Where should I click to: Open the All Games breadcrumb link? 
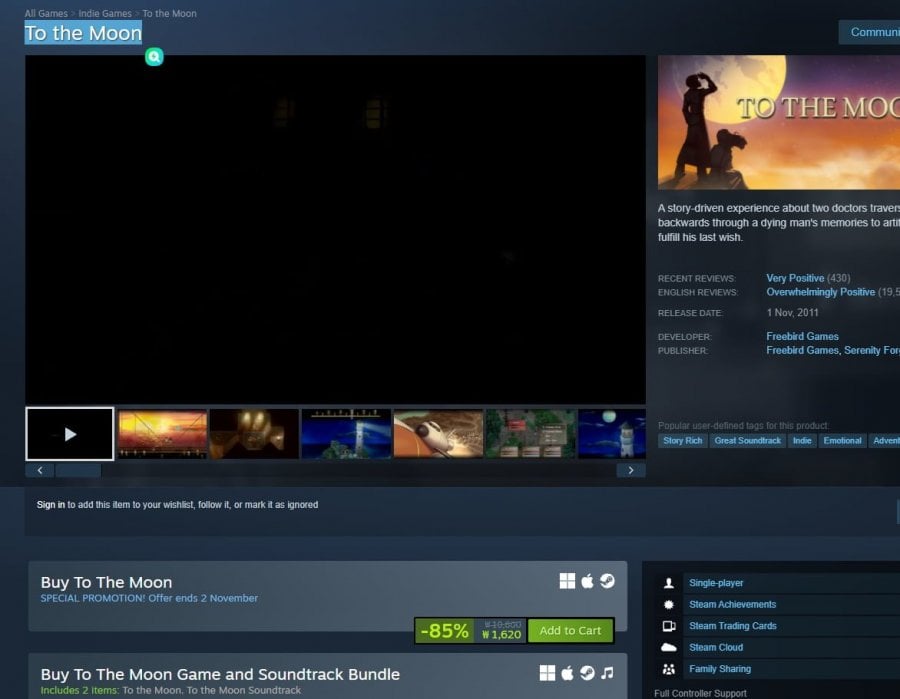point(46,13)
